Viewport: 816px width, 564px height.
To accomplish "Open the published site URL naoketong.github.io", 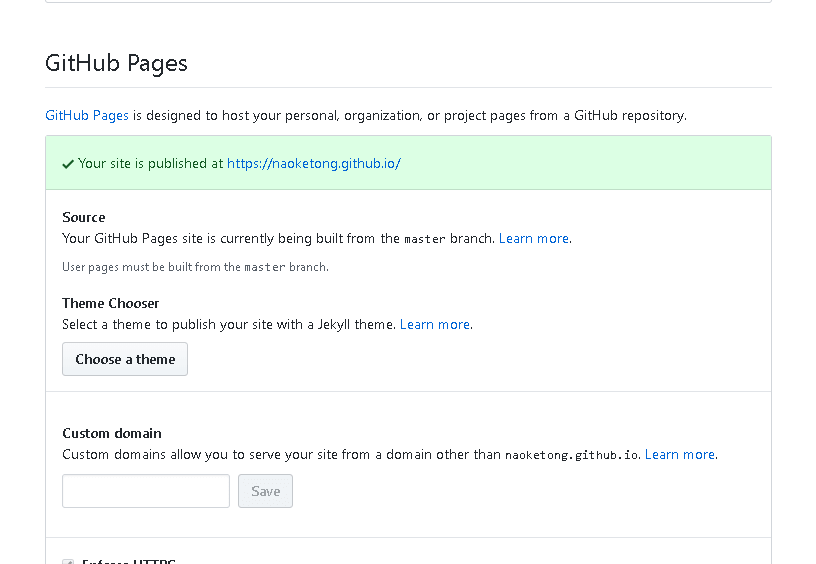I will pyautogui.click(x=314, y=164).
